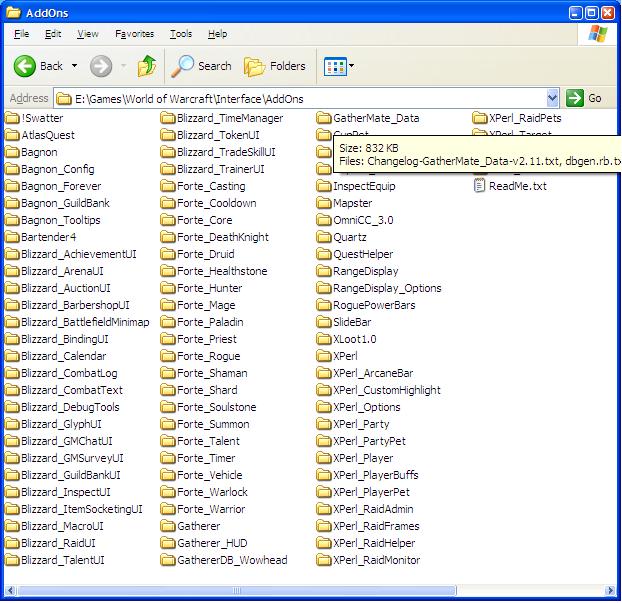Click the Forward arrow button
This screenshot has height=603, width=622.
100,66
